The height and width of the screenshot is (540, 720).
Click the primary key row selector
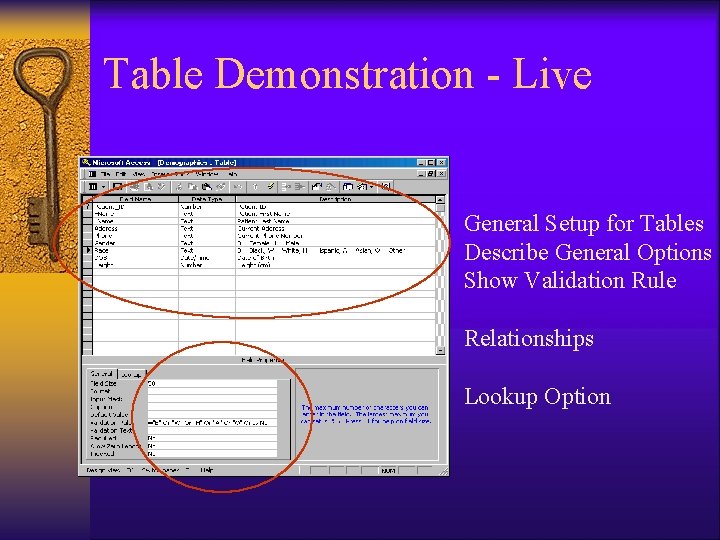(87, 207)
